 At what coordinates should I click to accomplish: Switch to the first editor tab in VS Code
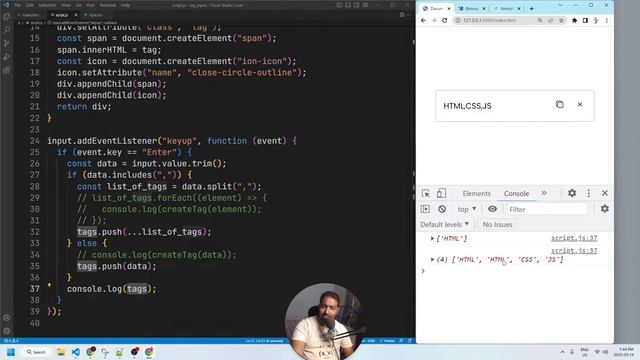(x=30, y=15)
